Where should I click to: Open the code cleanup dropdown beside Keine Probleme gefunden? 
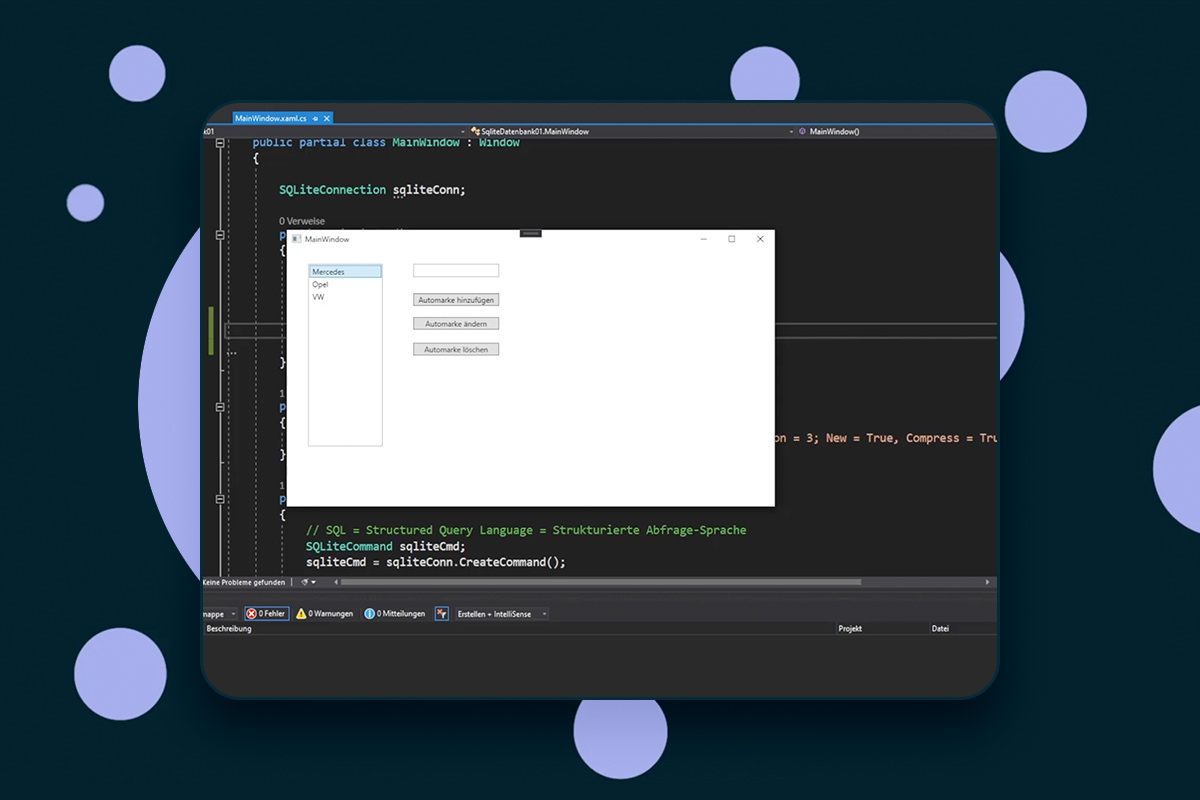pyautogui.click(x=309, y=582)
